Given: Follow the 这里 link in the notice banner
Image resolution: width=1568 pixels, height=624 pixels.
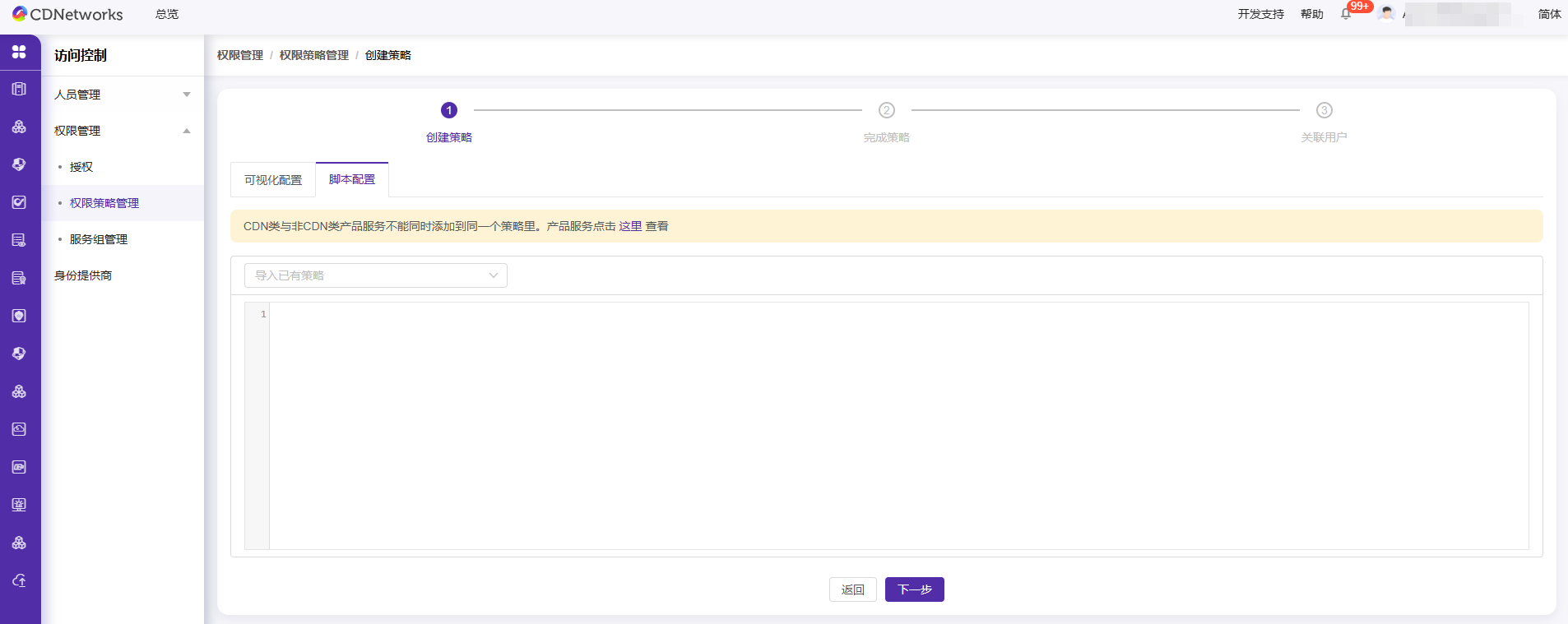Looking at the screenshot, I should [x=630, y=226].
